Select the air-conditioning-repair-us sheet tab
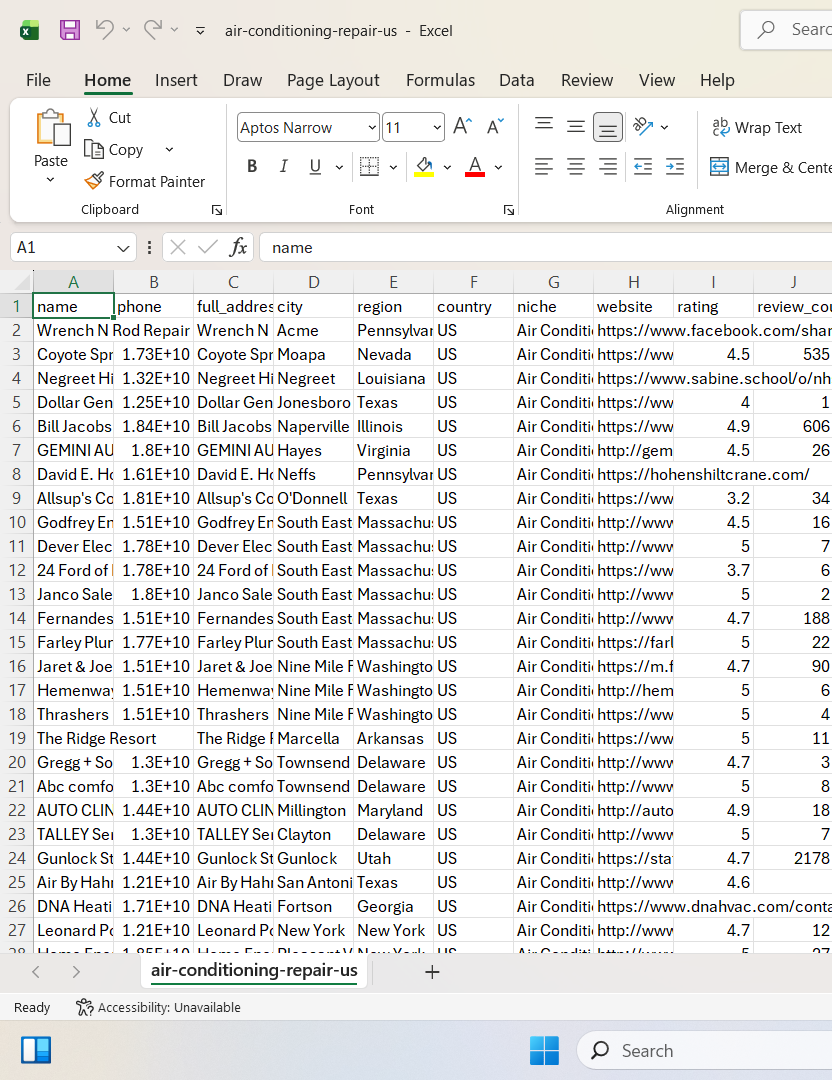832x1080 pixels. (254, 970)
